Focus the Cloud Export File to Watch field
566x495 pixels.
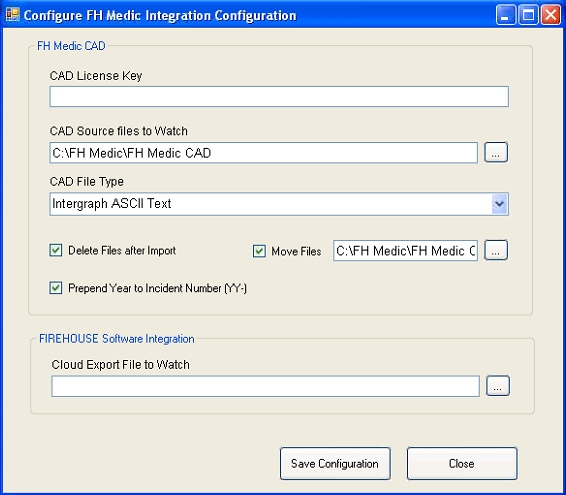[x=265, y=386]
